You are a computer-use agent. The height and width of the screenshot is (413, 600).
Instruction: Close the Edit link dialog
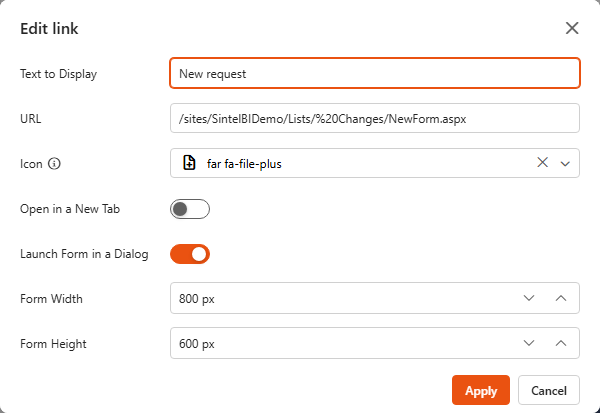572,28
